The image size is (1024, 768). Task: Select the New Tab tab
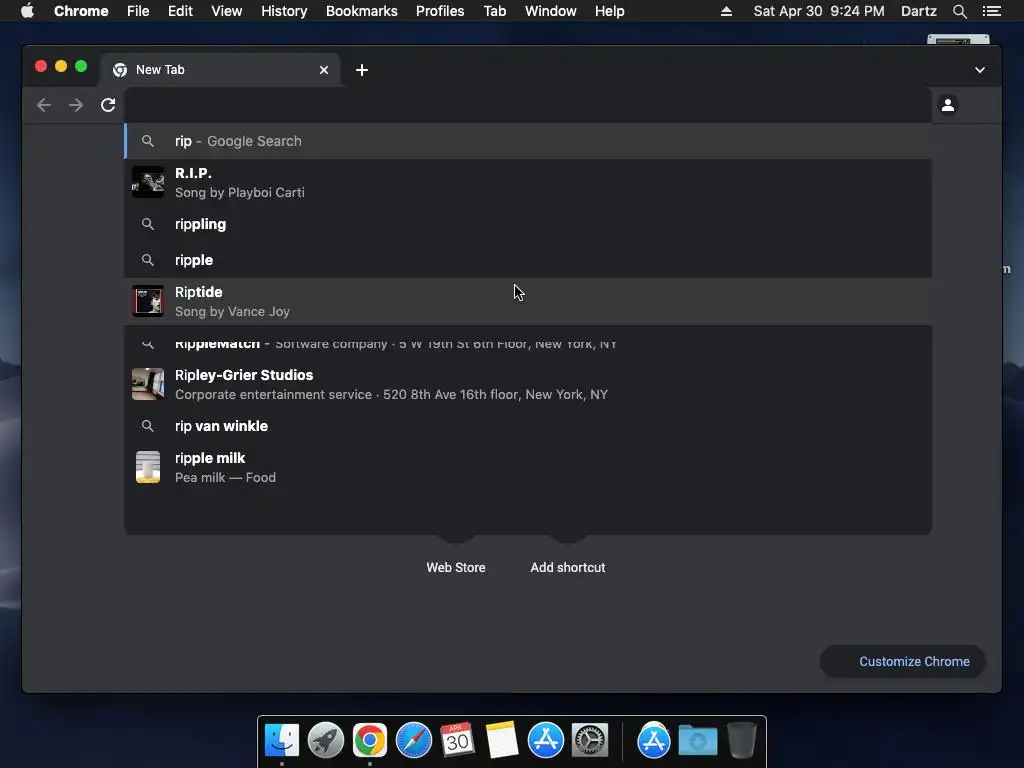click(219, 70)
